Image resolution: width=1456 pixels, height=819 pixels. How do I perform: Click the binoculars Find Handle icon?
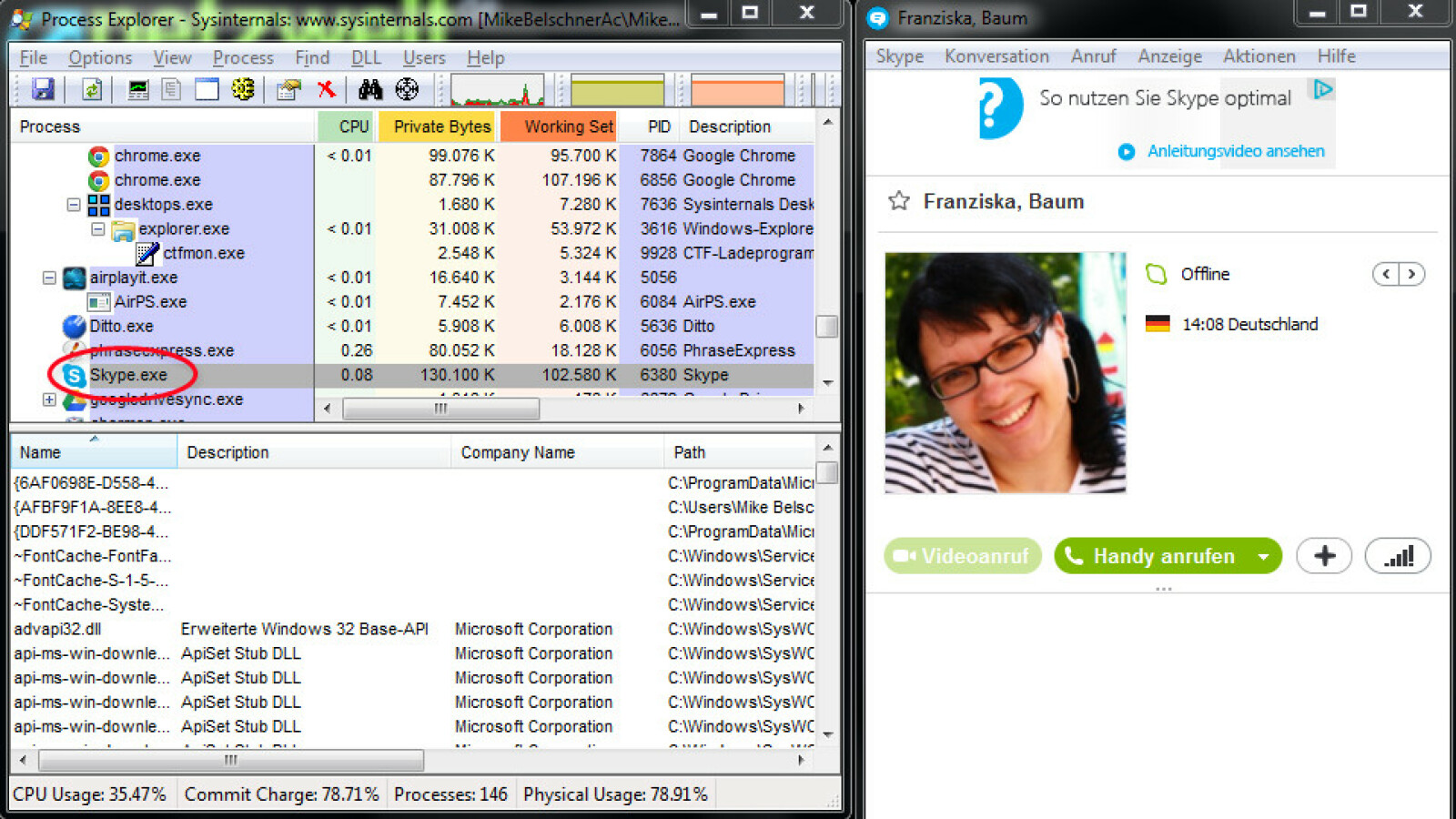(x=370, y=89)
